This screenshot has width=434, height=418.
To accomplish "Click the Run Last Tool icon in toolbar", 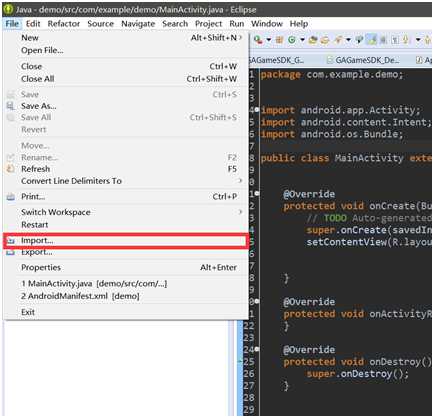I will [258, 40].
